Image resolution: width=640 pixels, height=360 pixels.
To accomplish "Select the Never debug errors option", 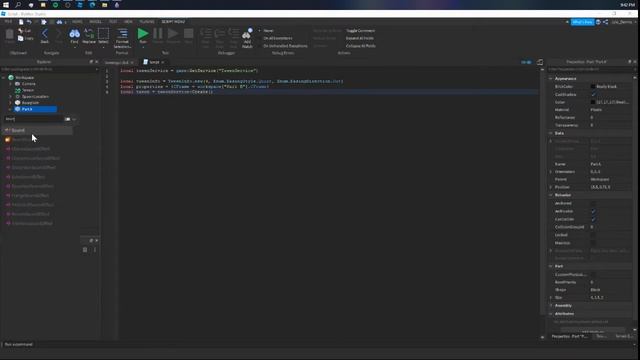I will (268, 31).
